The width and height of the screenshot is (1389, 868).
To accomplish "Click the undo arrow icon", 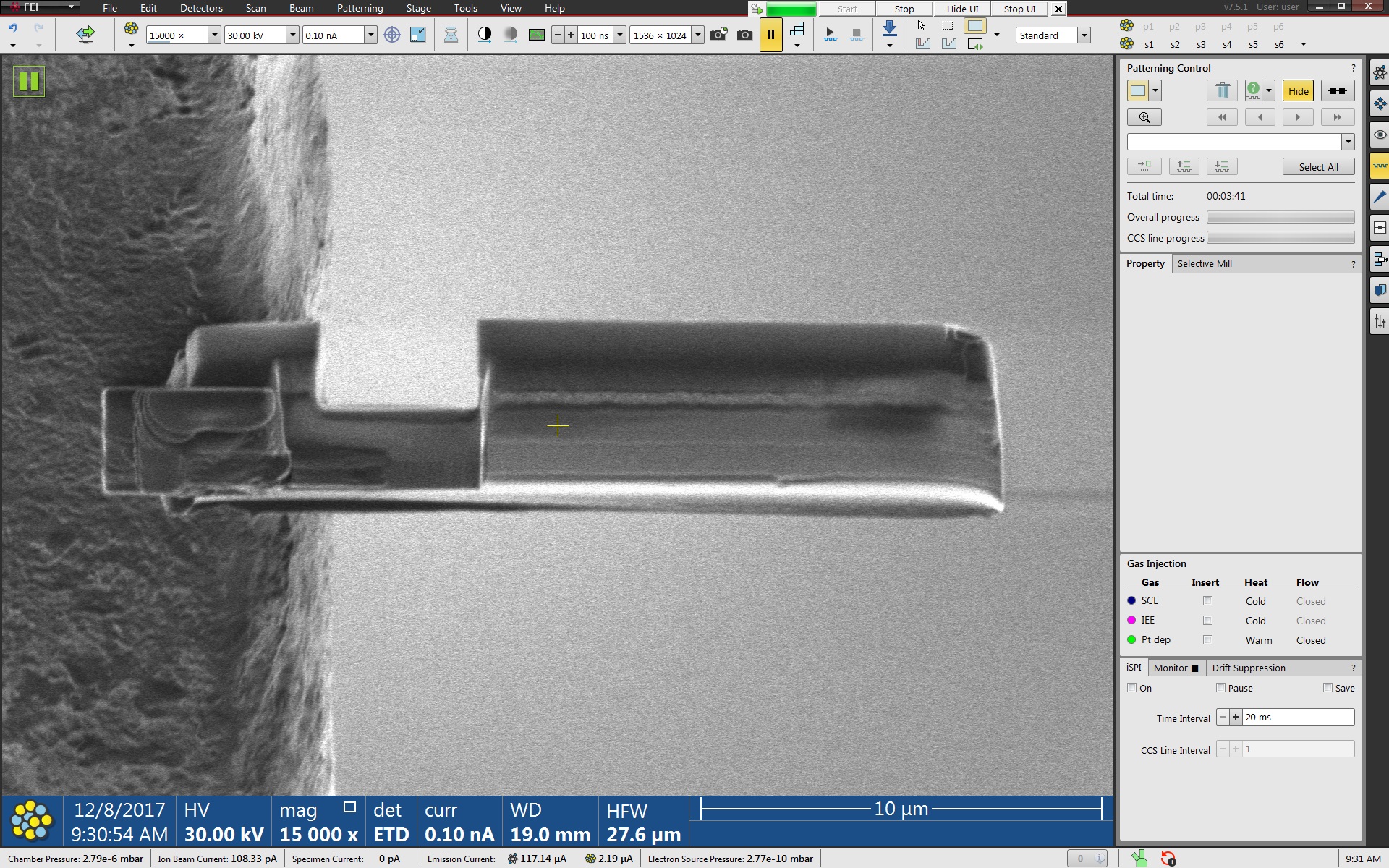I will point(13,28).
